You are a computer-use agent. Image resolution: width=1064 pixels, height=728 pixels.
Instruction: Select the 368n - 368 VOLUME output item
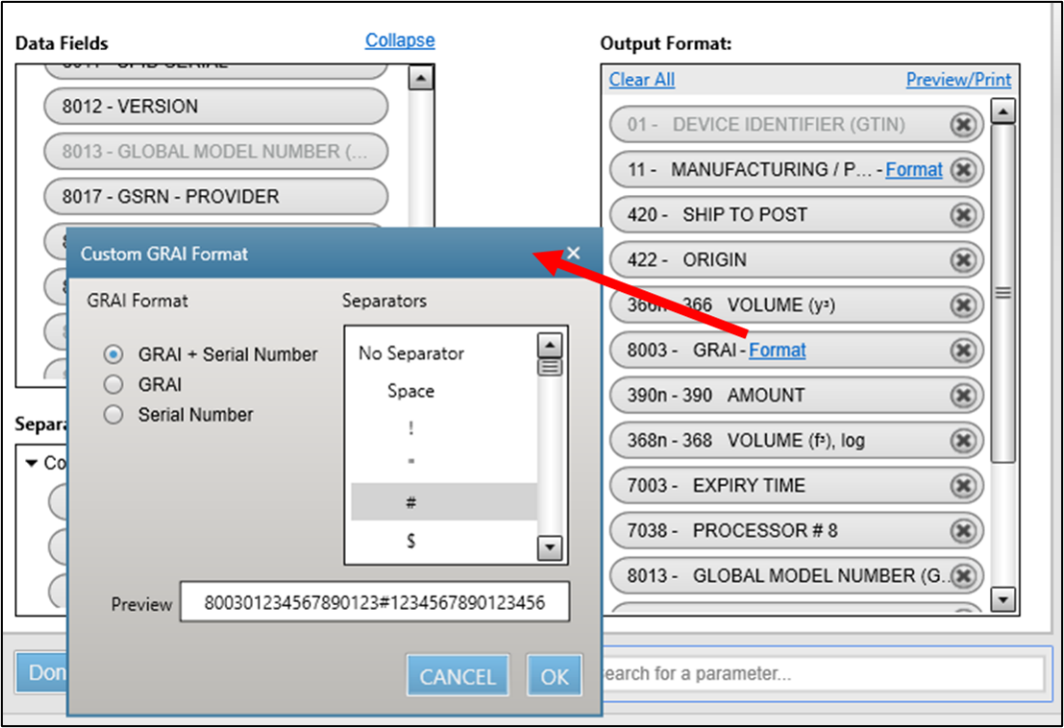click(x=797, y=440)
